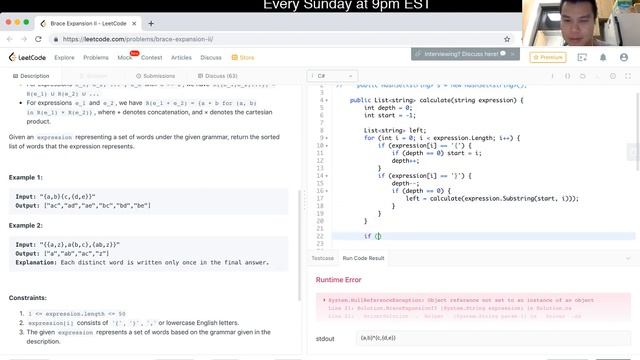
Task: Click the Example 2: heading
Action: [x=25, y=226]
